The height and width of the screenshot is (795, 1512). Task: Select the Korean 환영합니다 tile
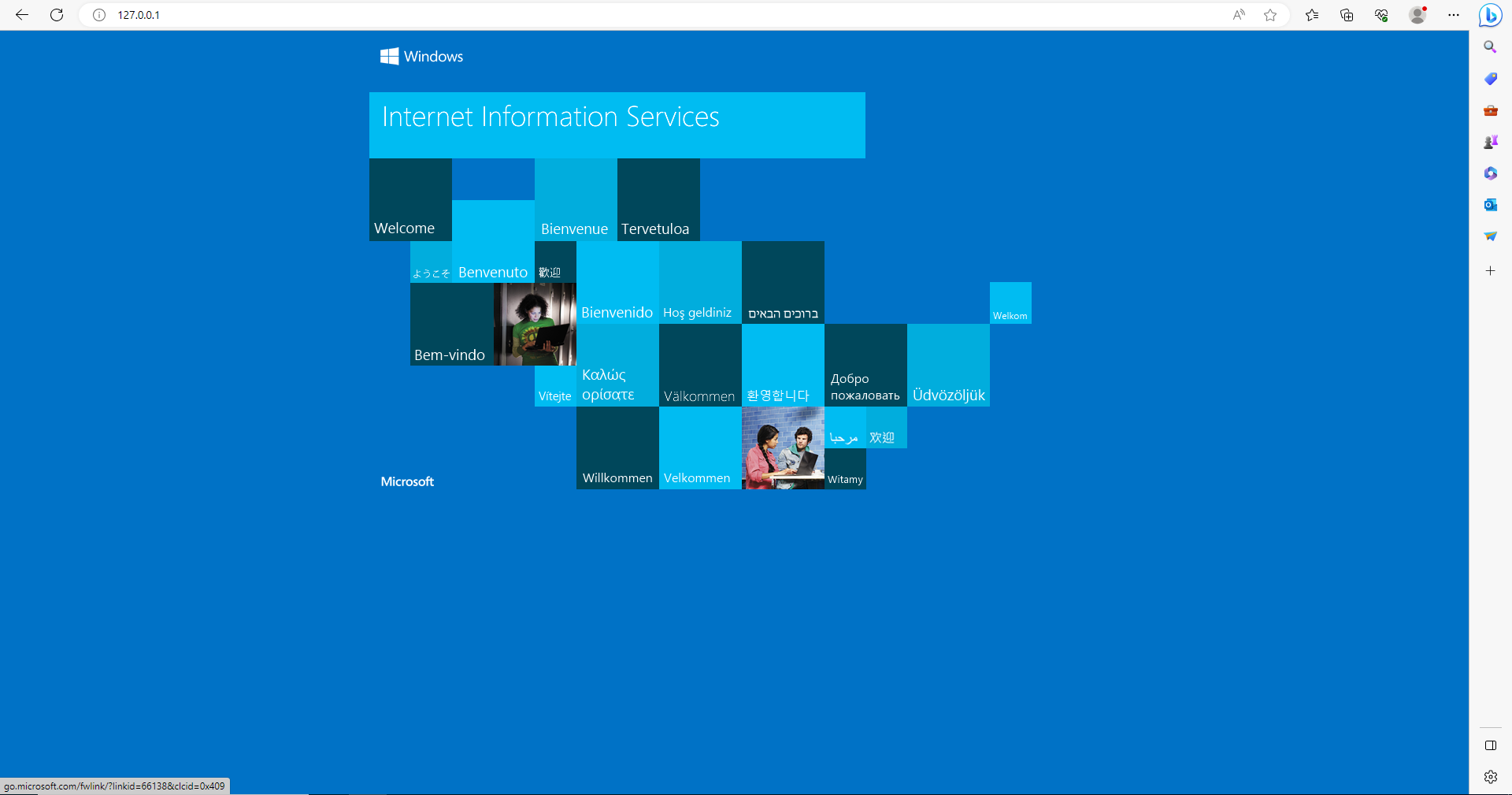click(x=783, y=365)
